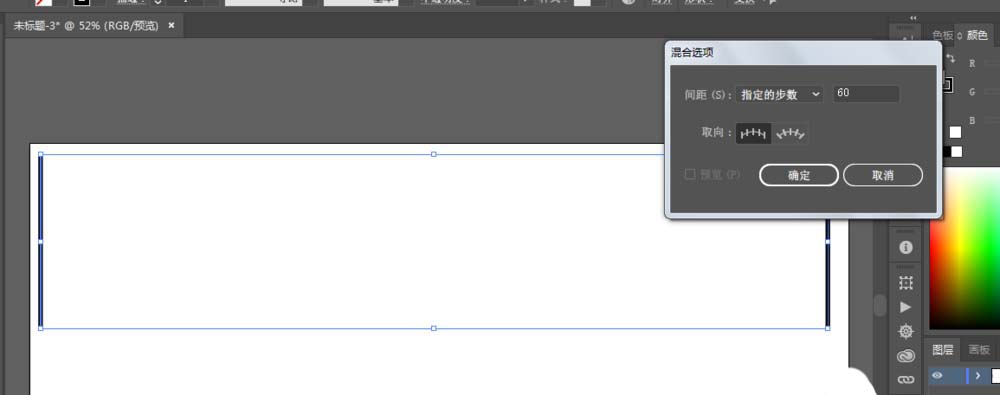Open the Symbols gear-shaped panel icon
The width and height of the screenshot is (1000, 395).
pyautogui.click(x=906, y=331)
